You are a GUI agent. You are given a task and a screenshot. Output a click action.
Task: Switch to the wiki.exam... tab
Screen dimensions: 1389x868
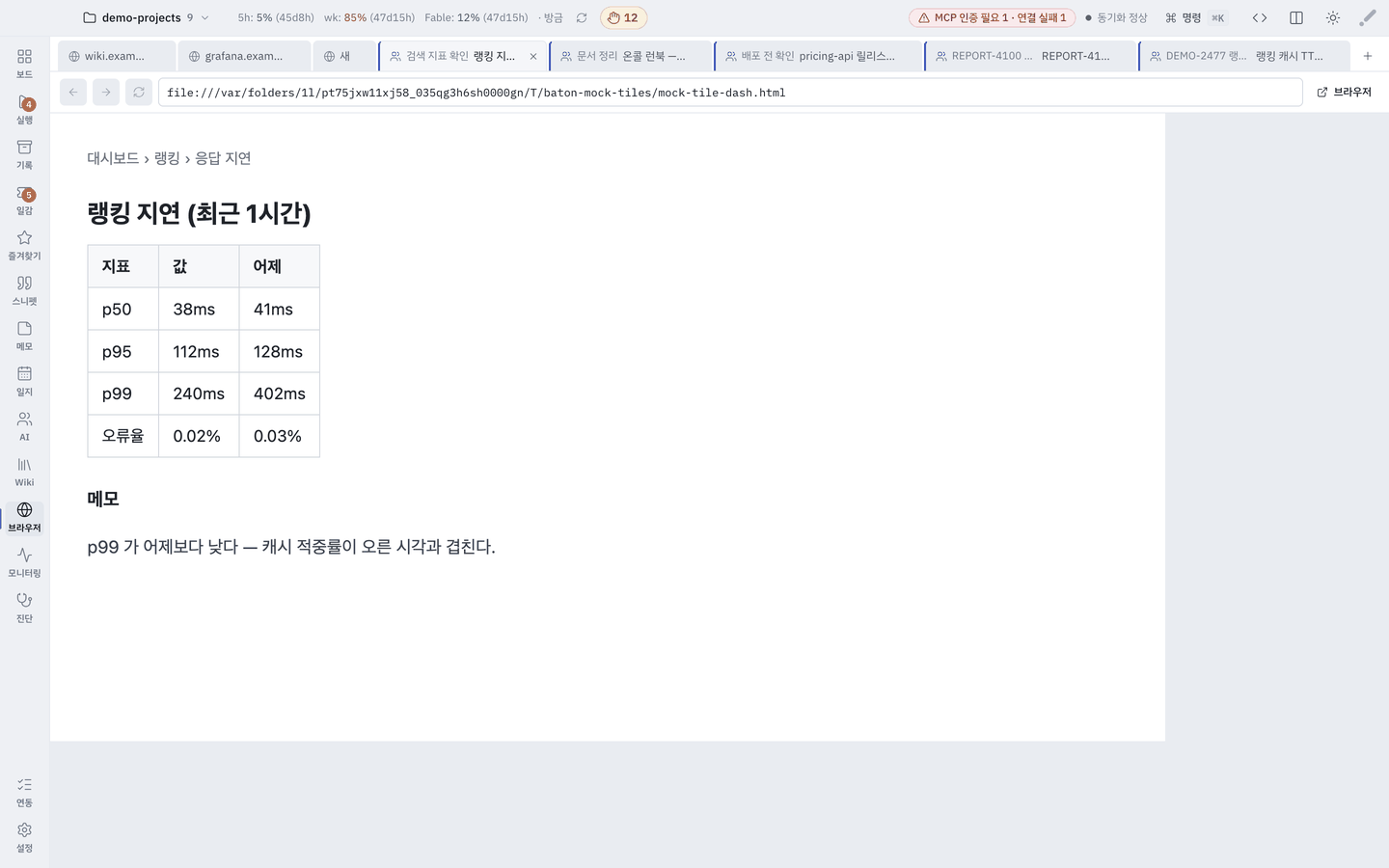point(117,56)
